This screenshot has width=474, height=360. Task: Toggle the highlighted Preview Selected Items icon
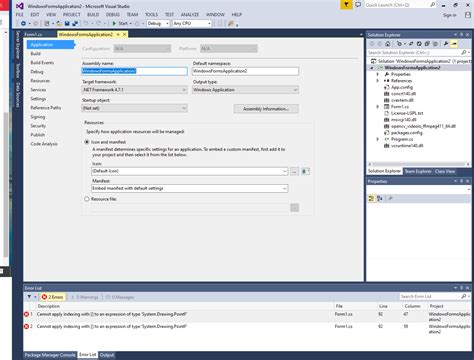point(454,44)
